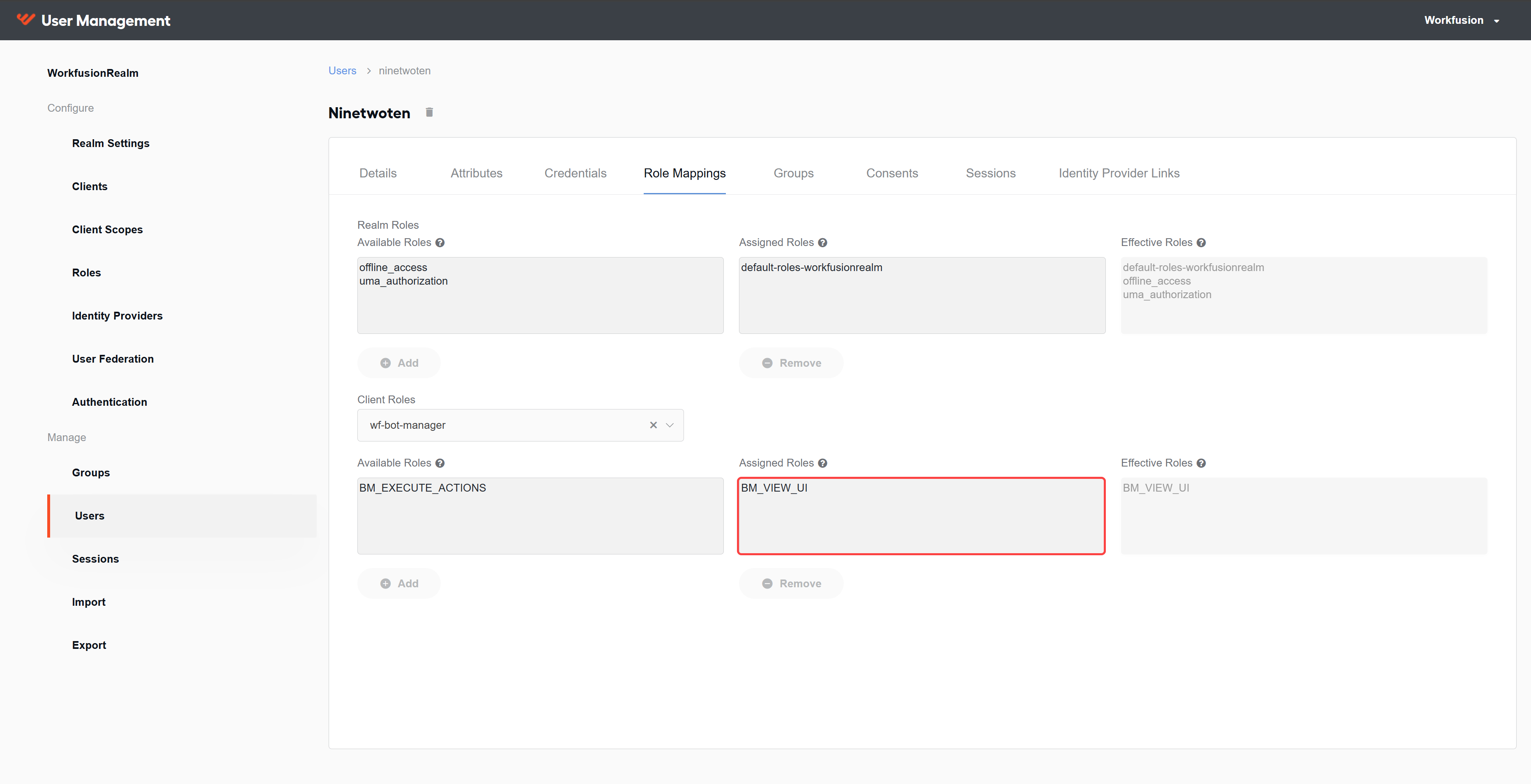Switch to the Attributes tab
This screenshot has width=1531, height=784.
tap(476, 173)
